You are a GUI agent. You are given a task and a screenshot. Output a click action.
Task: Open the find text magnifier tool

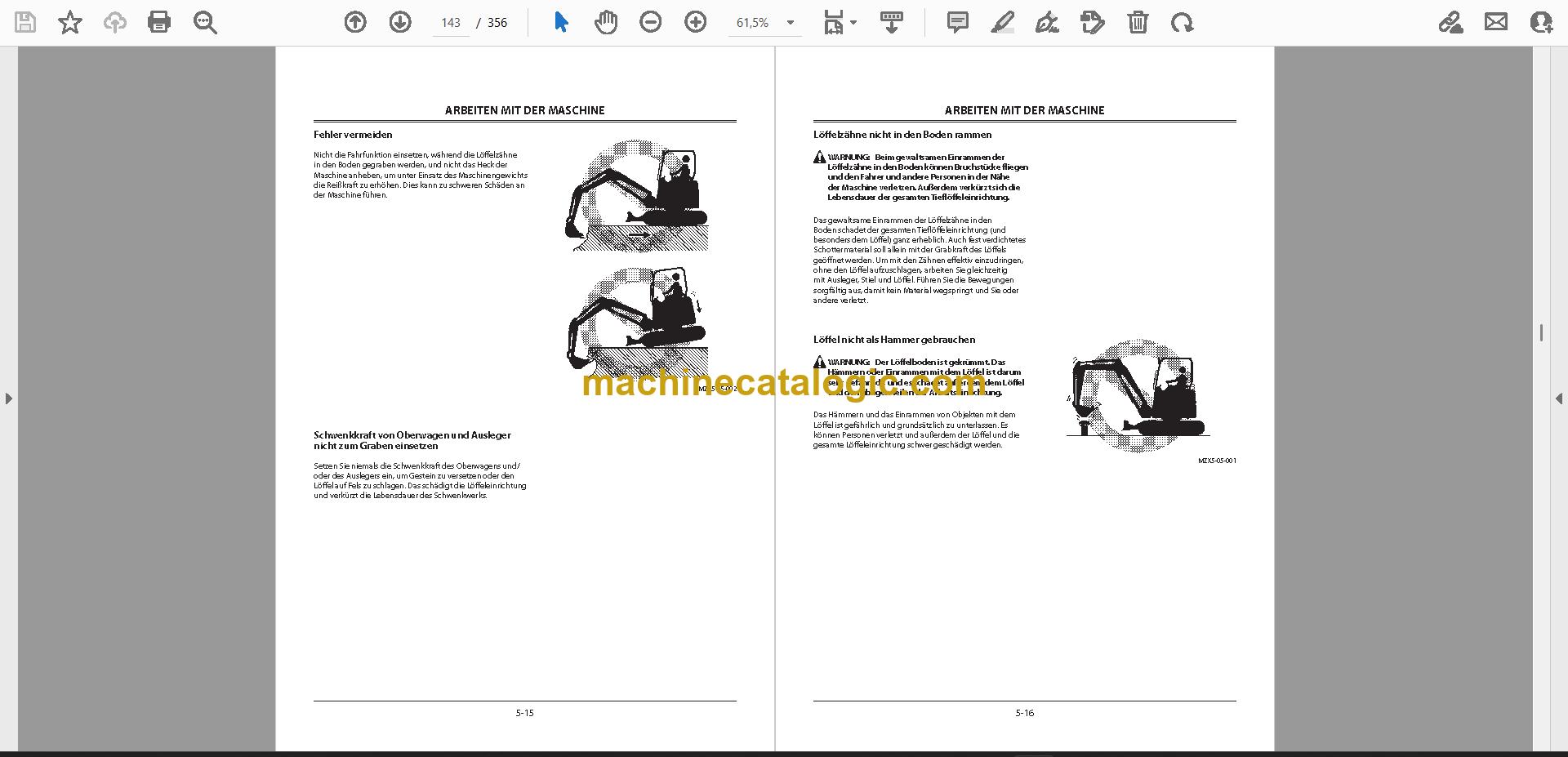coord(205,22)
